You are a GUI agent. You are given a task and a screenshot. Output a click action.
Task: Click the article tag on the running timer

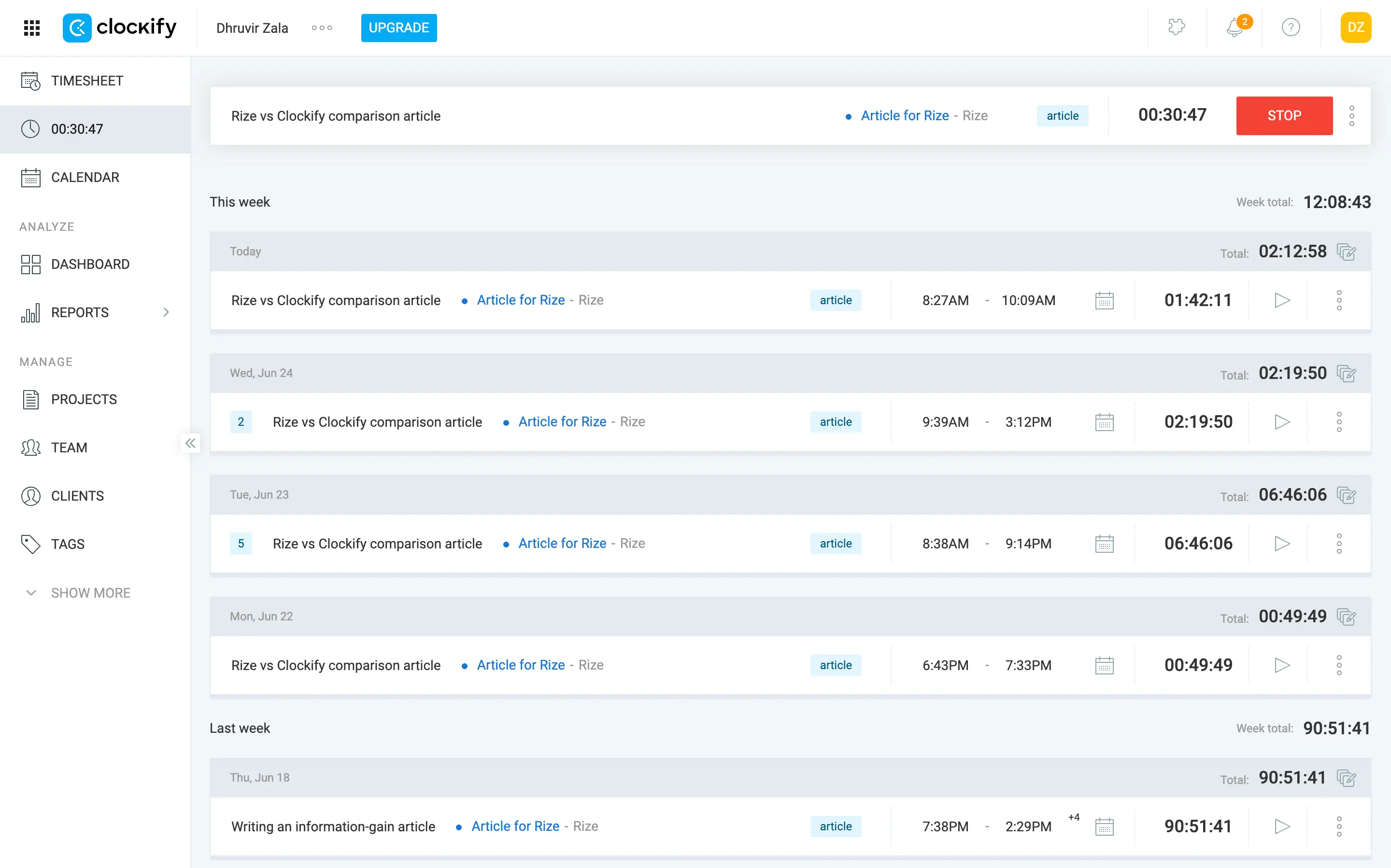(1063, 115)
